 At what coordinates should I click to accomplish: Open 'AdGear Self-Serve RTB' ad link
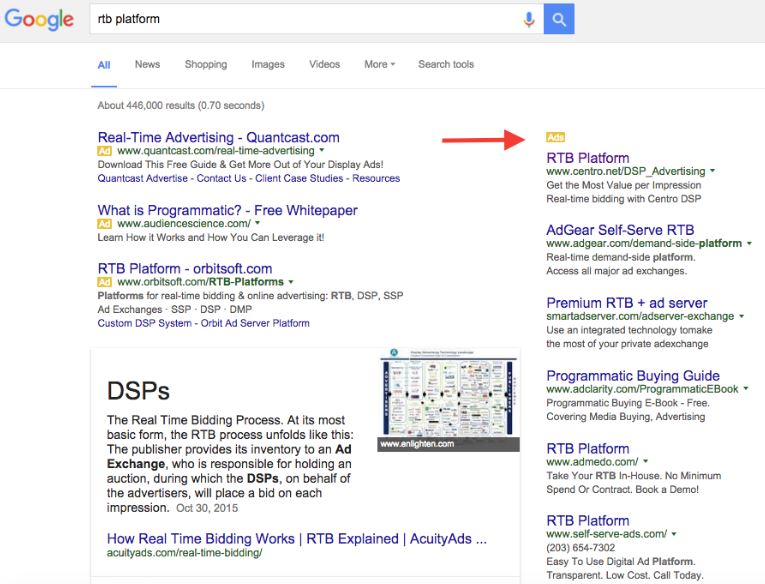click(x=620, y=230)
